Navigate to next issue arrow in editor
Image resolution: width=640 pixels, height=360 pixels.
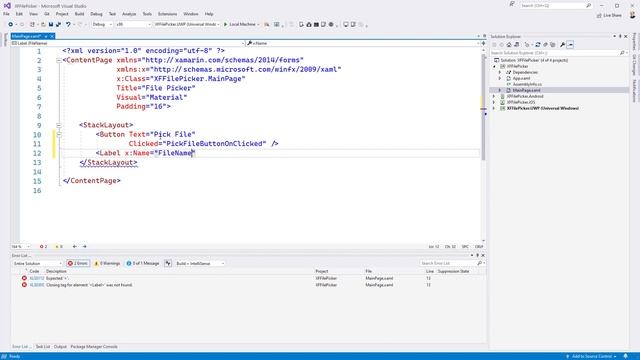pyautogui.click(x=84, y=247)
